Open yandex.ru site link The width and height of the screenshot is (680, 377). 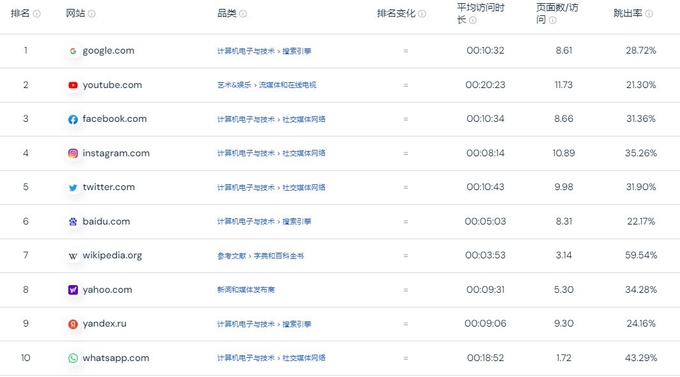(x=105, y=324)
